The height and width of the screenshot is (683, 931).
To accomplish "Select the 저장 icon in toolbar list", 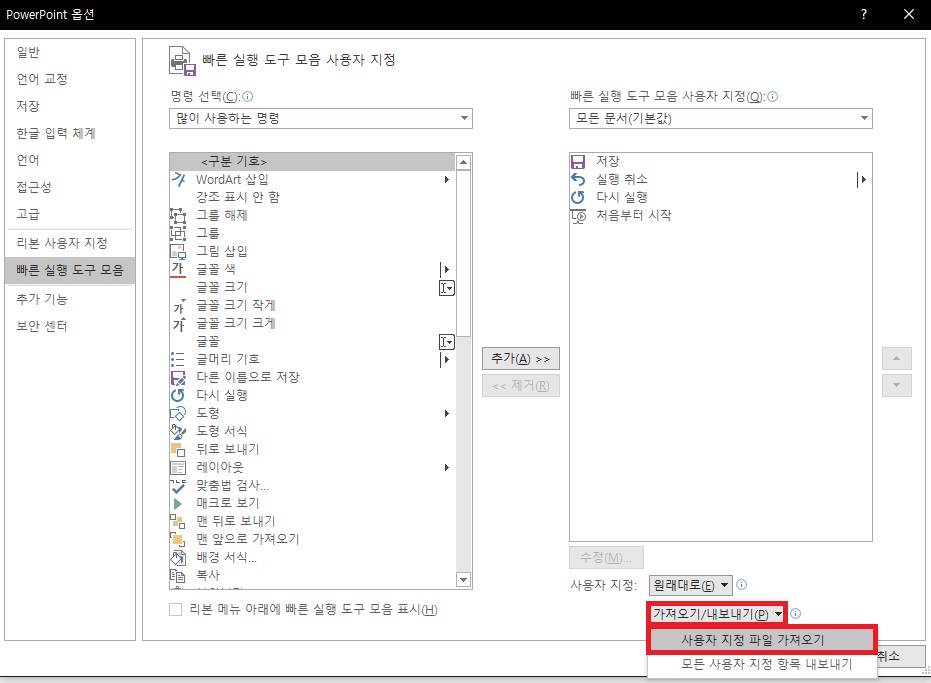I will (x=578, y=162).
